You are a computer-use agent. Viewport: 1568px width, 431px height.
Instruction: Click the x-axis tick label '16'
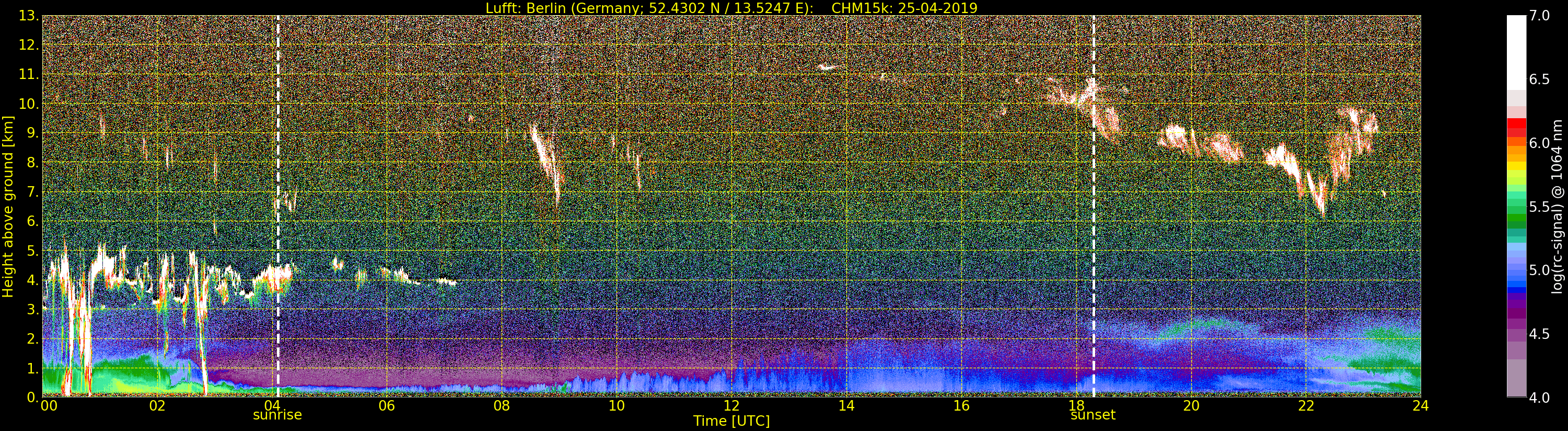(x=961, y=405)
